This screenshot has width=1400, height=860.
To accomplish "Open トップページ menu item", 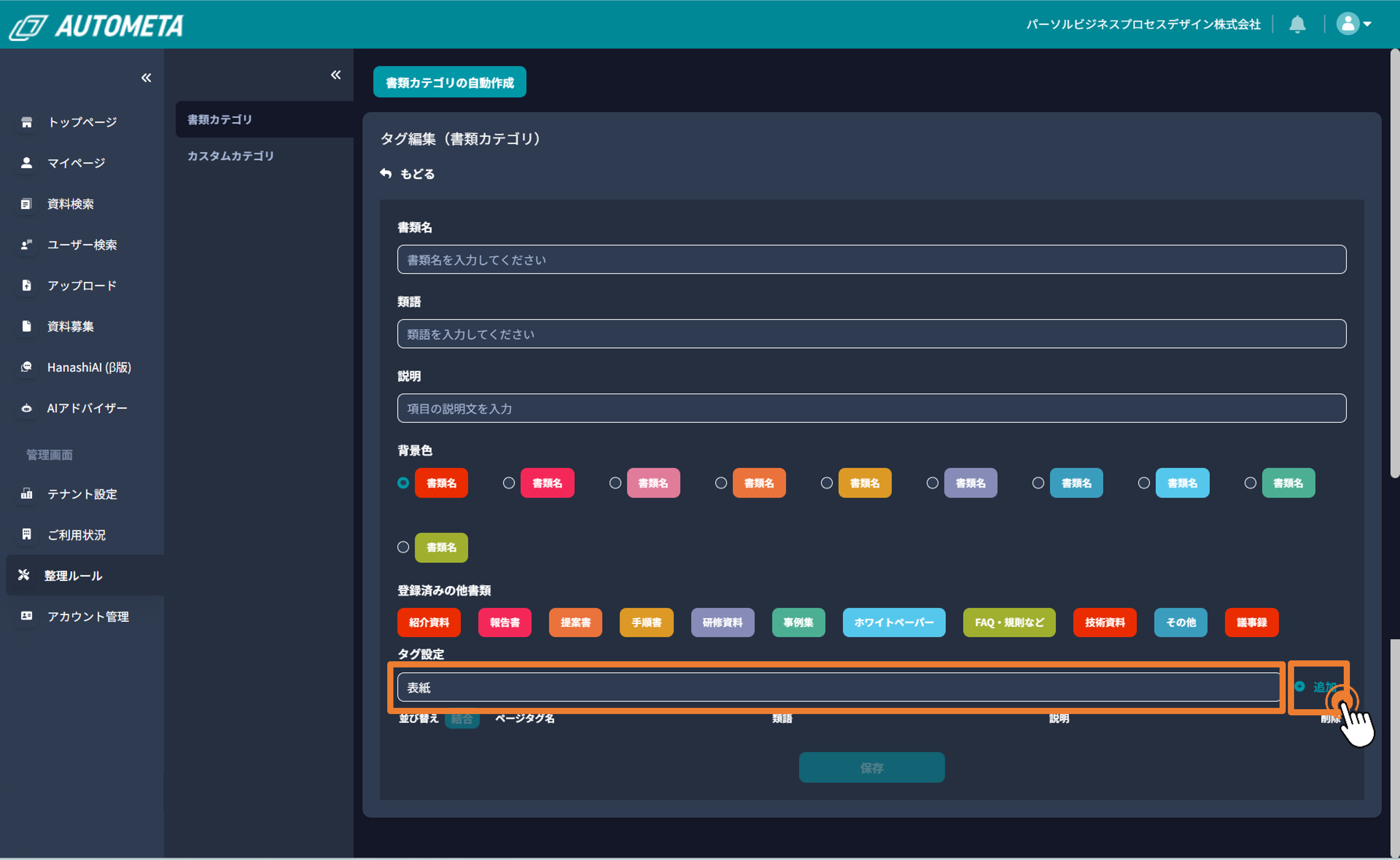I will (x=82, y=122).
